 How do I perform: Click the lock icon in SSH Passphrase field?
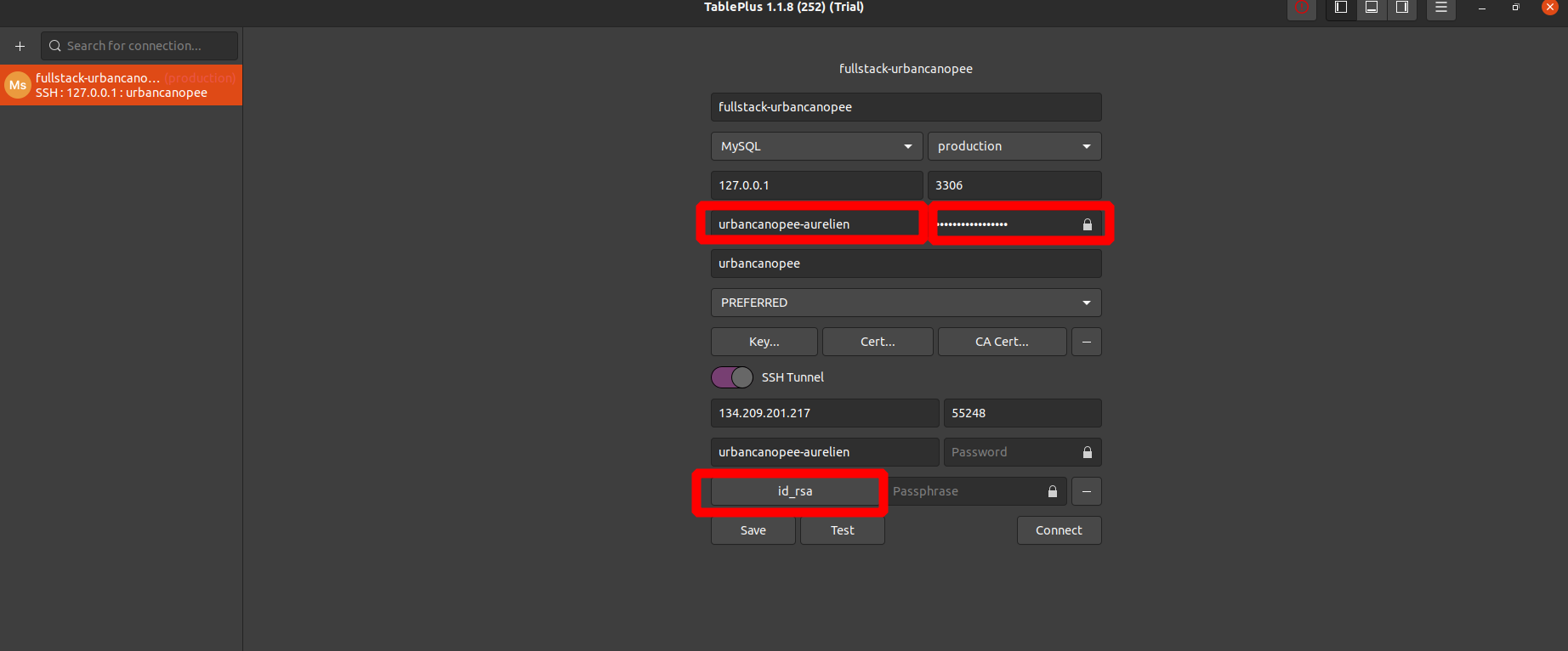(1052, 491)
